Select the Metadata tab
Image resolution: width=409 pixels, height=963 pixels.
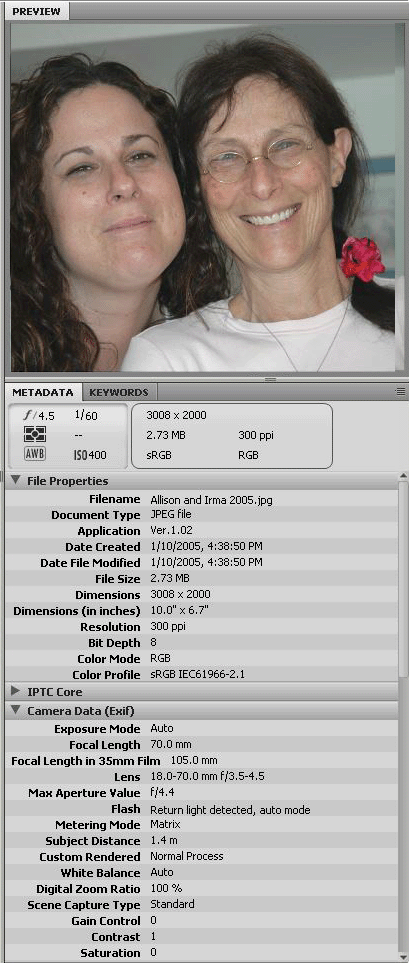point(43,392)
